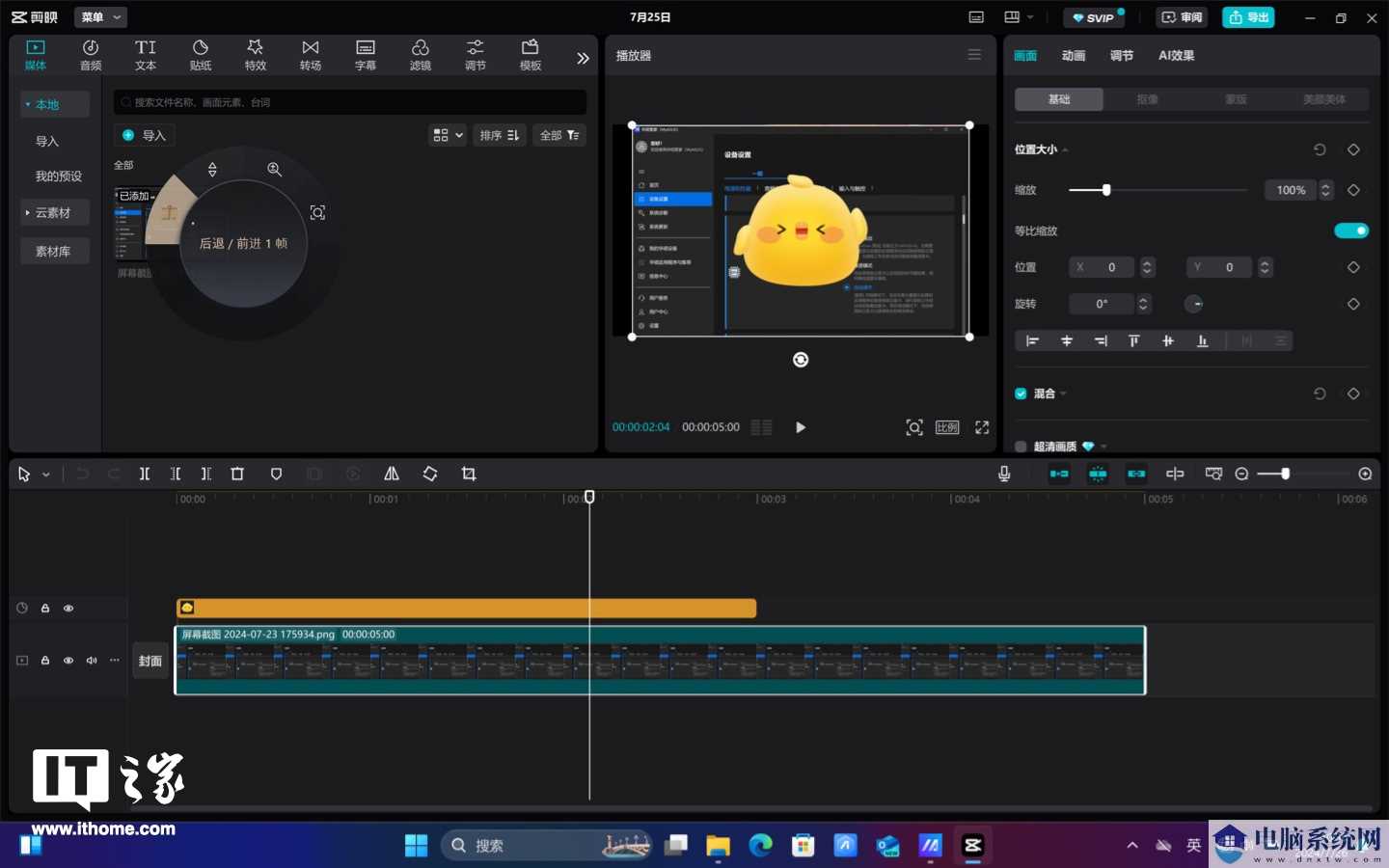1389x868 pixels.
Task: Toggle auto snapping in the timeline
Action: coord(1098,474)
